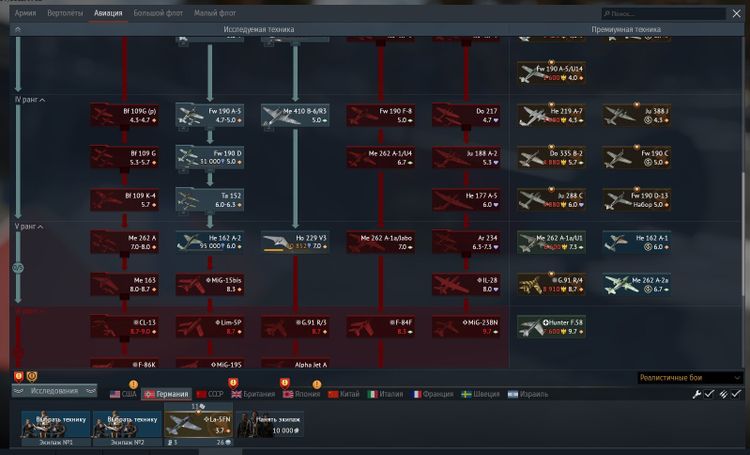
Task: Open the Реалистичные бои game mode dropdown
Action: 690,377
